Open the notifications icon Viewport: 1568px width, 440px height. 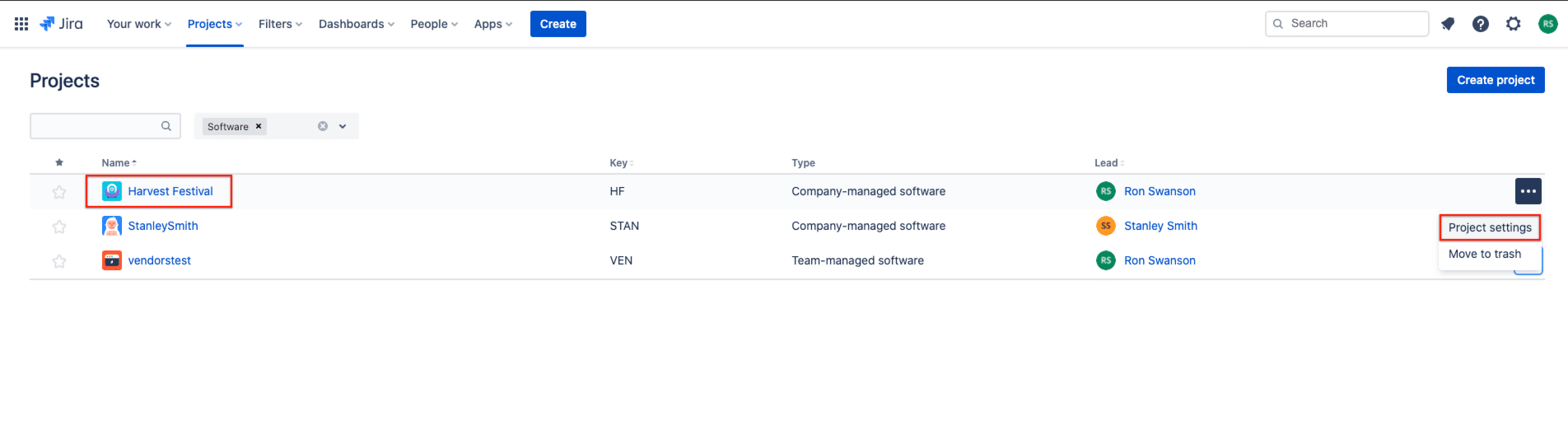[1448, 24]
